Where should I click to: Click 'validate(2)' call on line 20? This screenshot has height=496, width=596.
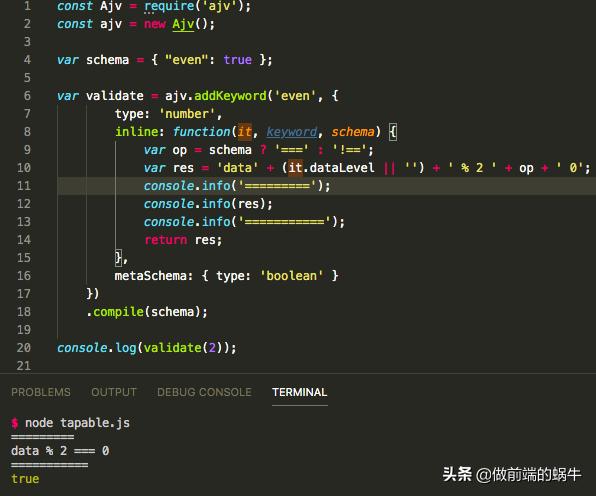[184, 348]
